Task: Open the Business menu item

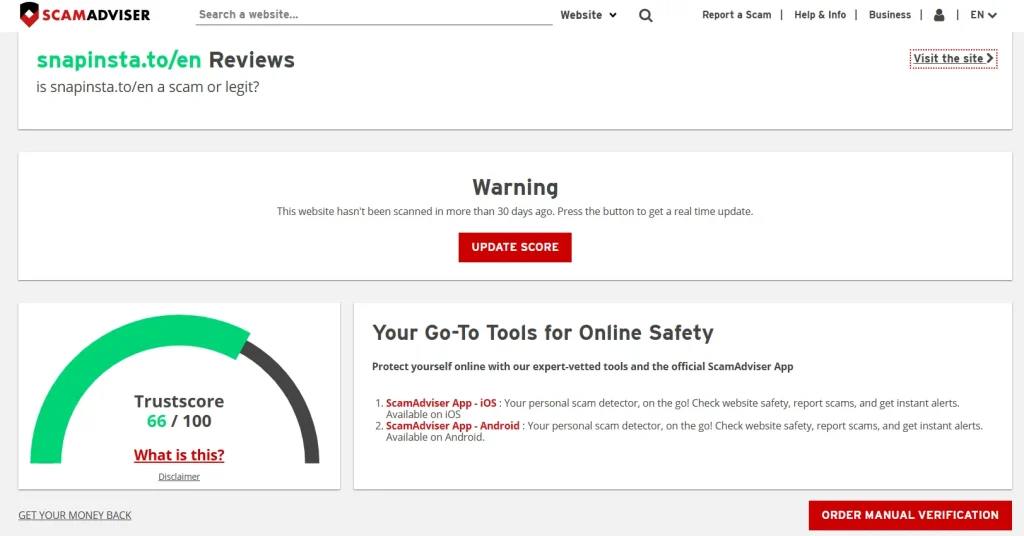Action: 889,15
